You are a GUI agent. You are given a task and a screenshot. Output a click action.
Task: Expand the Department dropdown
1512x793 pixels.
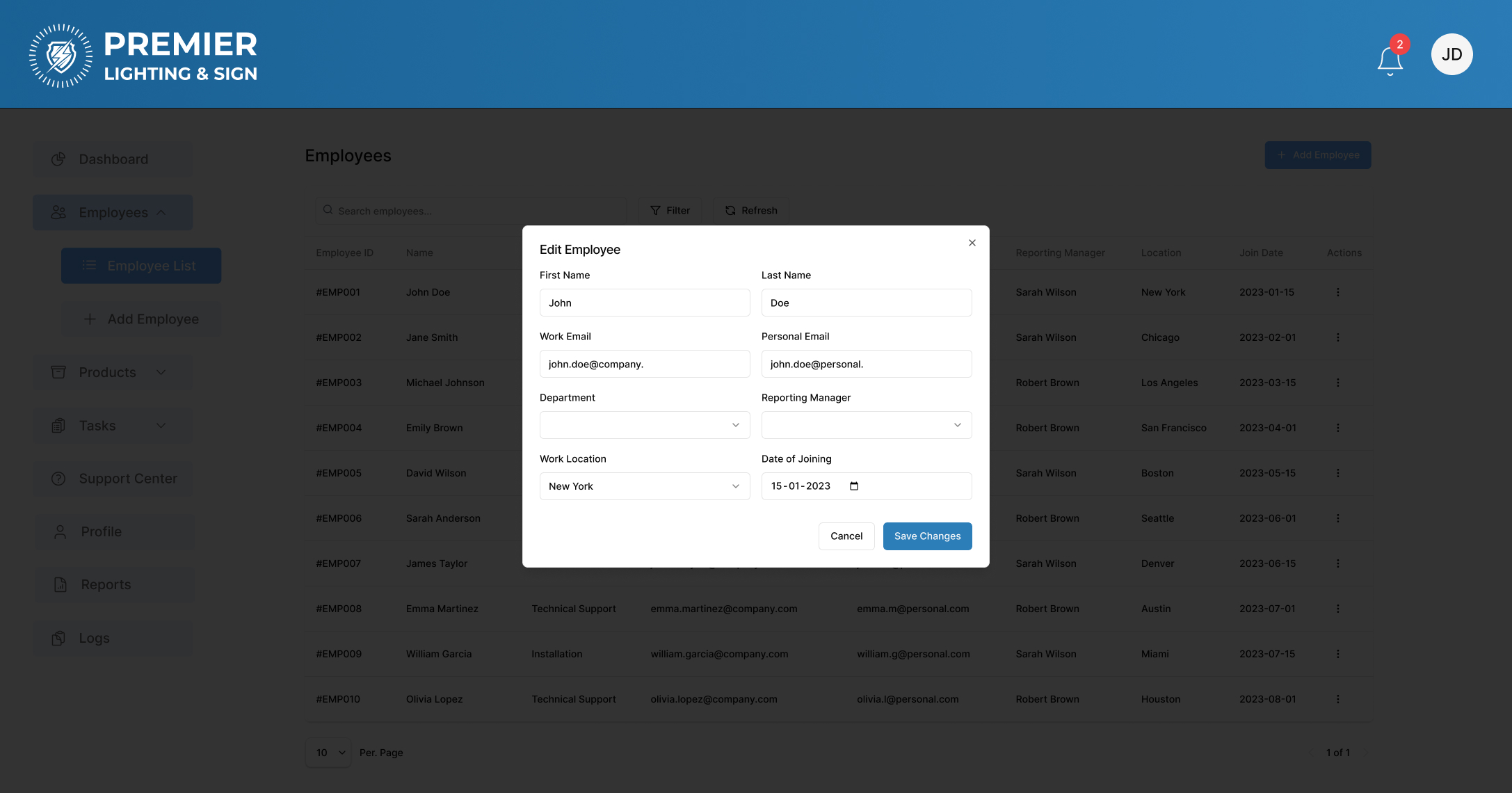(x=644, y=425)
